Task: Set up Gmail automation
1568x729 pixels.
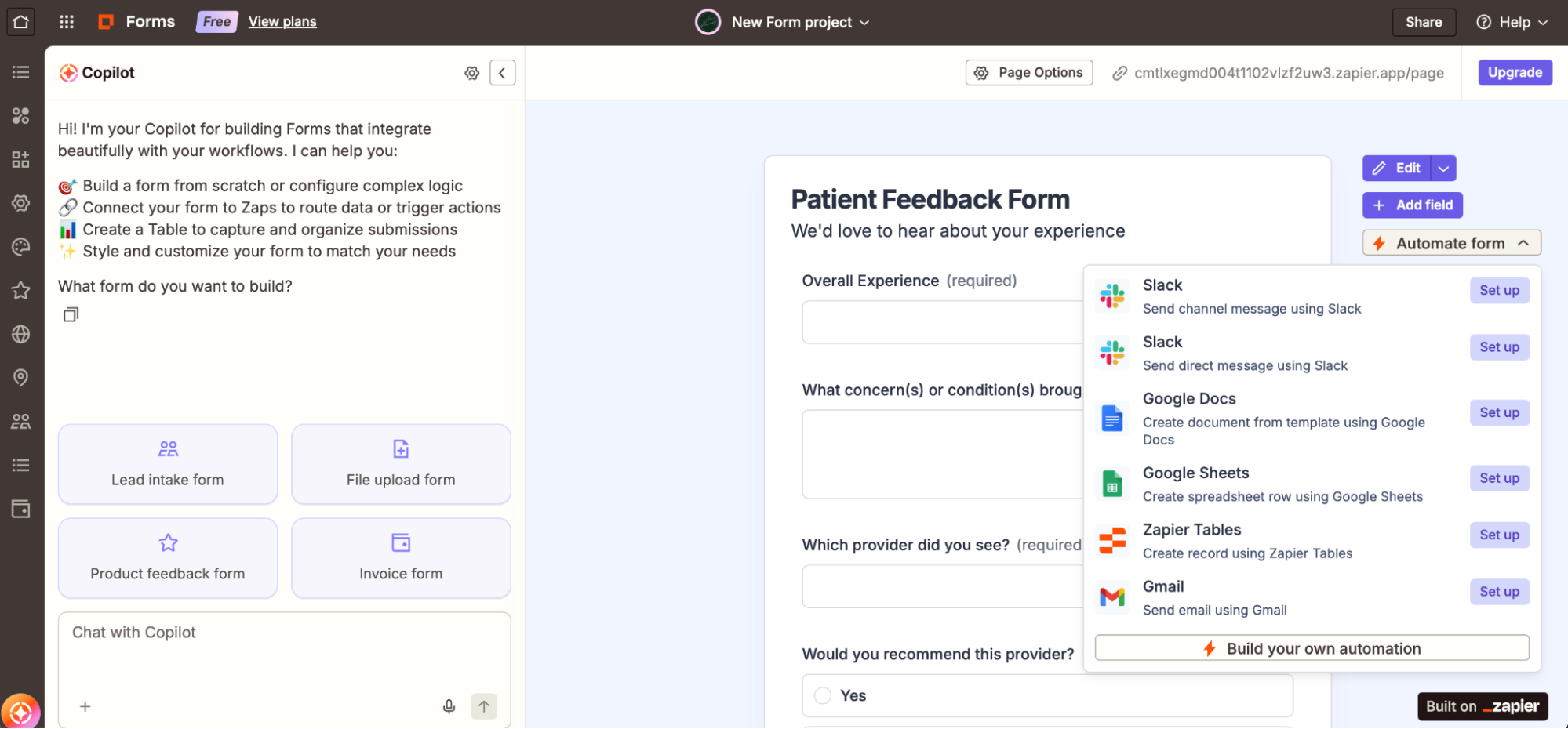Action: point(1499,592)
